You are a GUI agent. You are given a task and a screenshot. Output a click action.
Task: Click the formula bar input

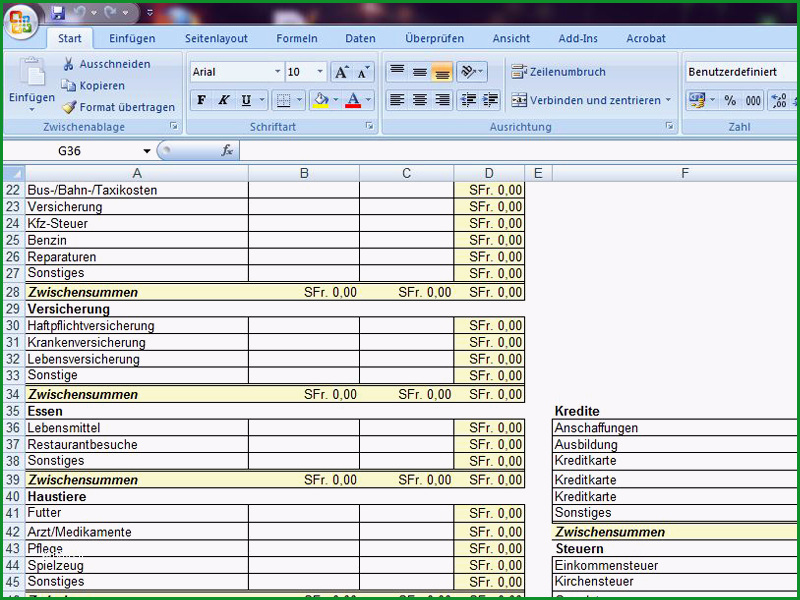pyautogui.click(x=518, y=151)
